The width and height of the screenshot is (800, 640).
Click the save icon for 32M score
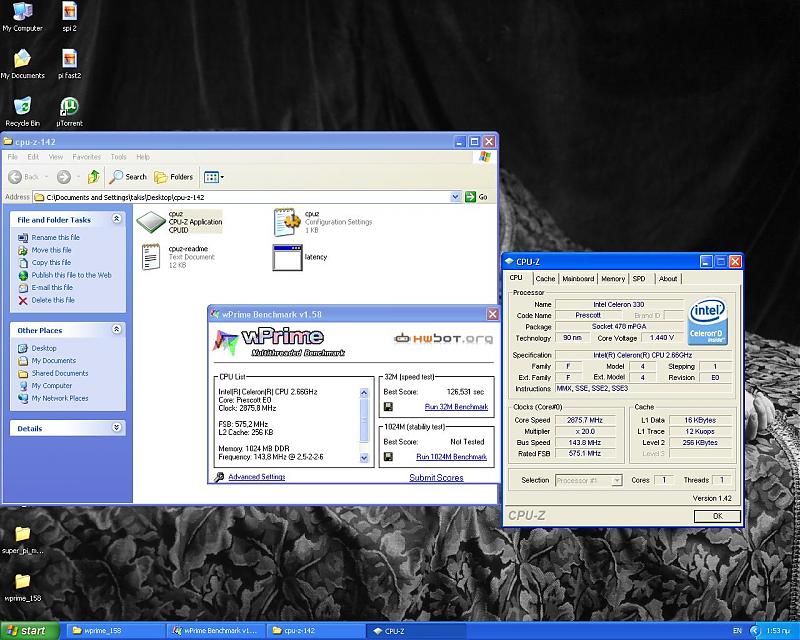coord(388,407)
